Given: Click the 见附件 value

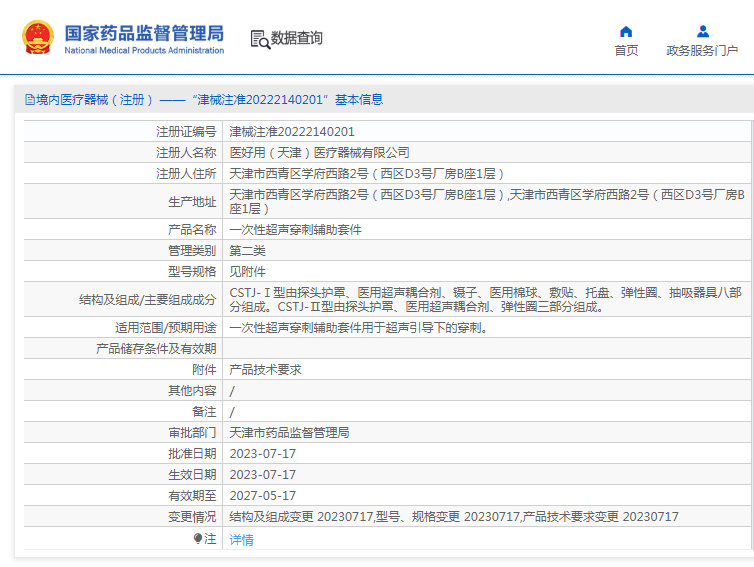Looking at the screenshot, I should click(x=247, y=272).
